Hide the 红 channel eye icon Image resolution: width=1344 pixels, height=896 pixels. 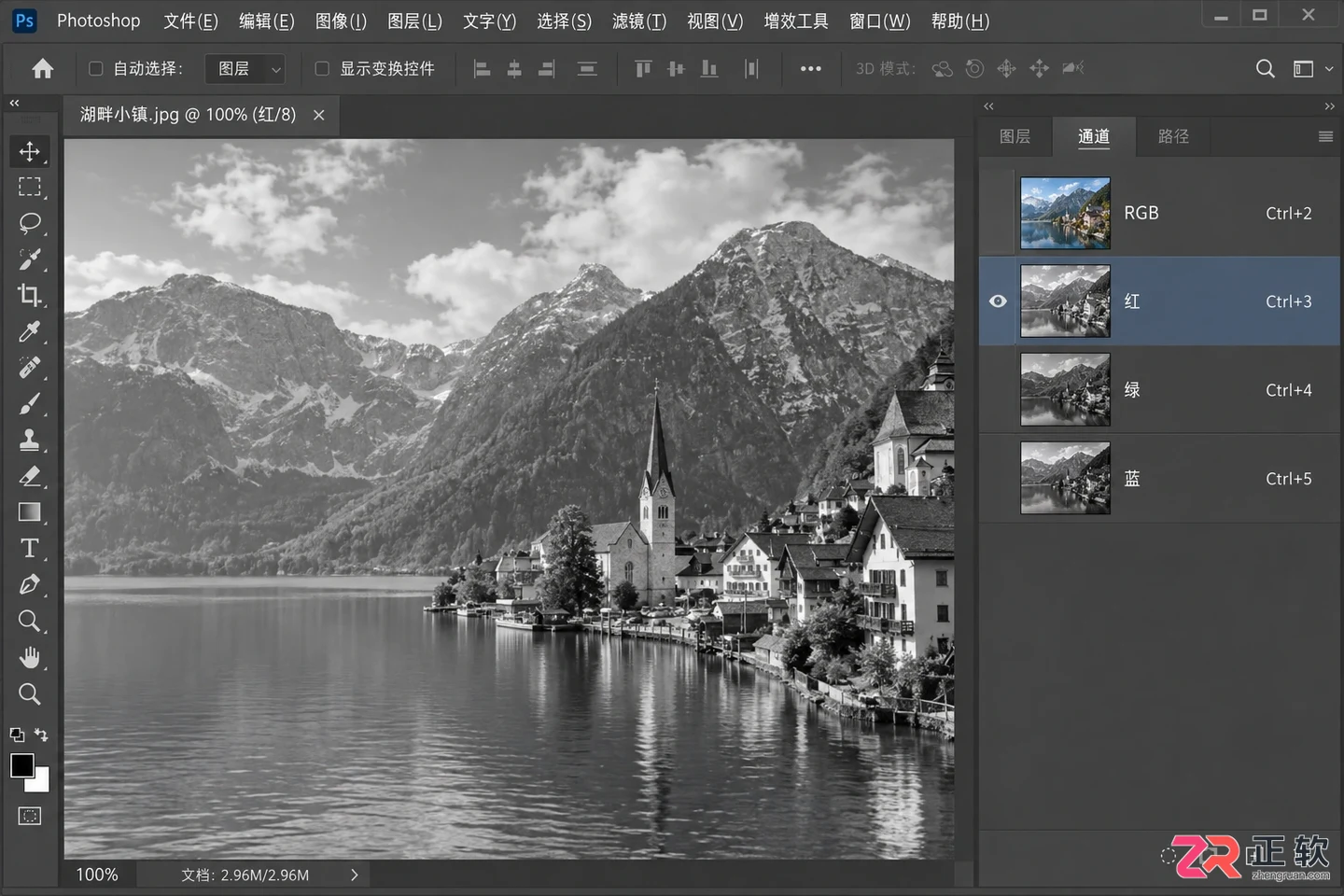point(998,301)
